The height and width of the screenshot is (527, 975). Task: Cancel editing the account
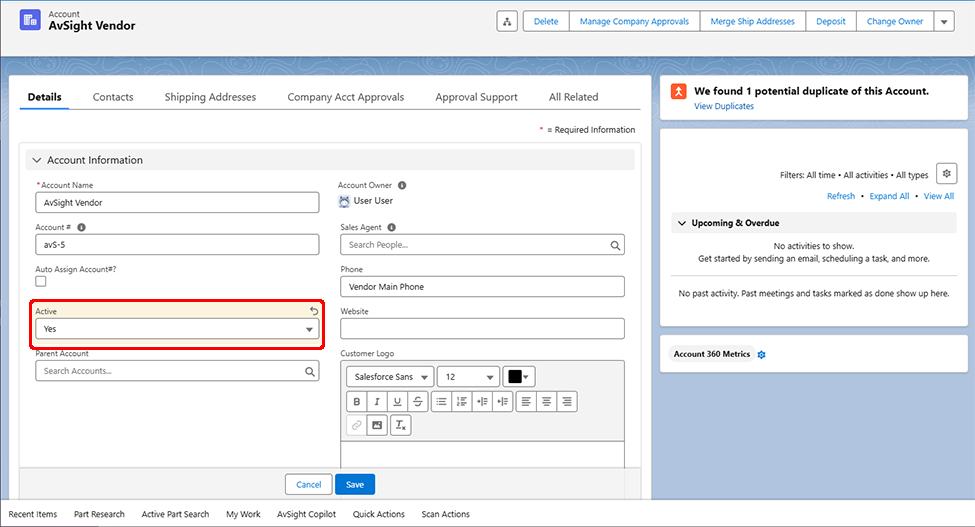pos(308,485)
